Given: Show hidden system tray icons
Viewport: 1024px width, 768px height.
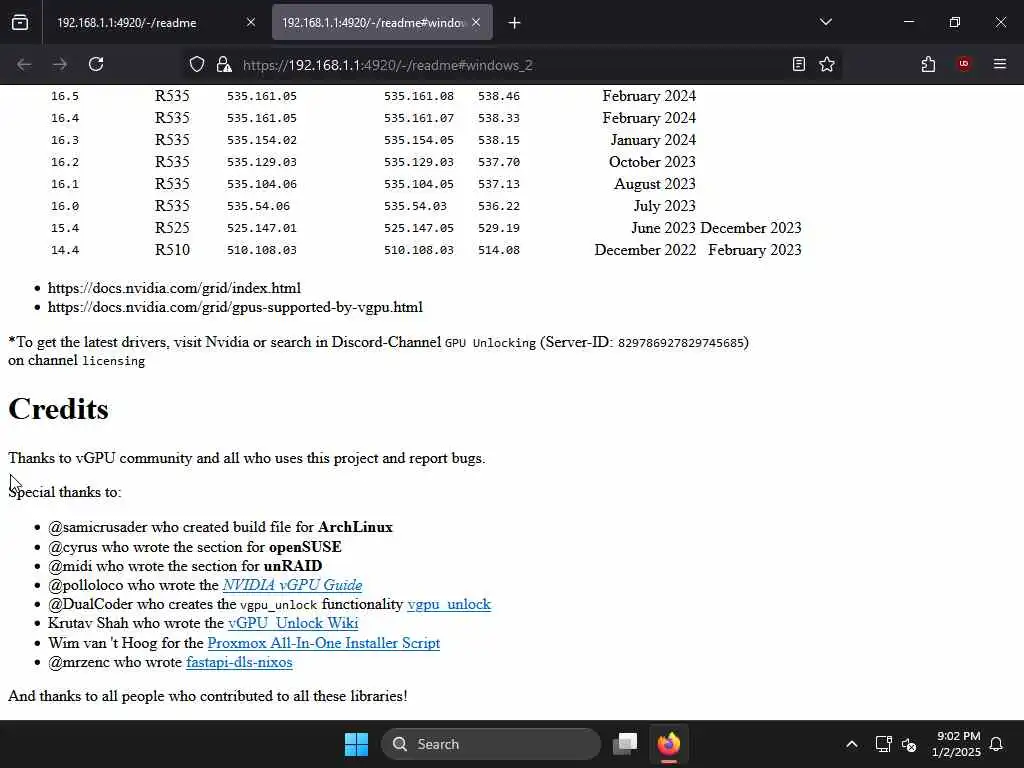Looking at the screenshot, I should 852,744.
